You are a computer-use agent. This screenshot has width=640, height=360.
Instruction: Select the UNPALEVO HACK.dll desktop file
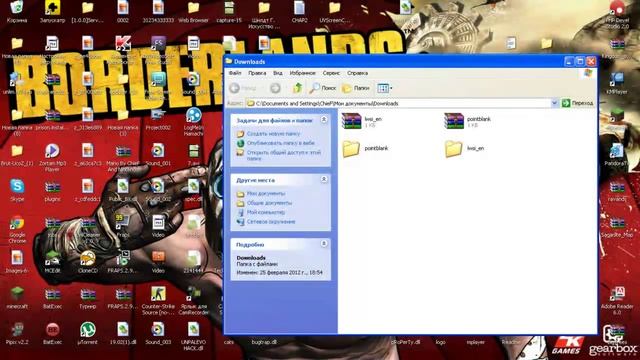193,336
